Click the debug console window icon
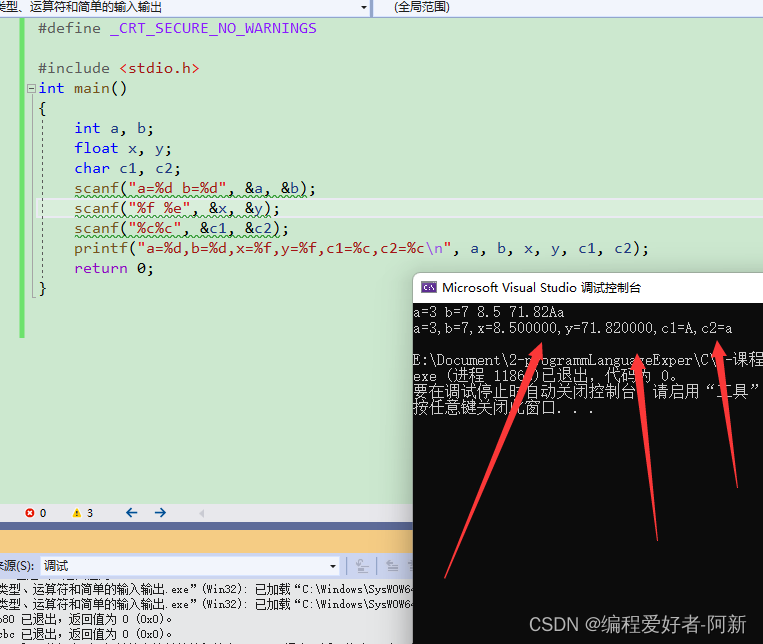Image resolution: width=763 pixels, height=644 pixels. [429, 287]
